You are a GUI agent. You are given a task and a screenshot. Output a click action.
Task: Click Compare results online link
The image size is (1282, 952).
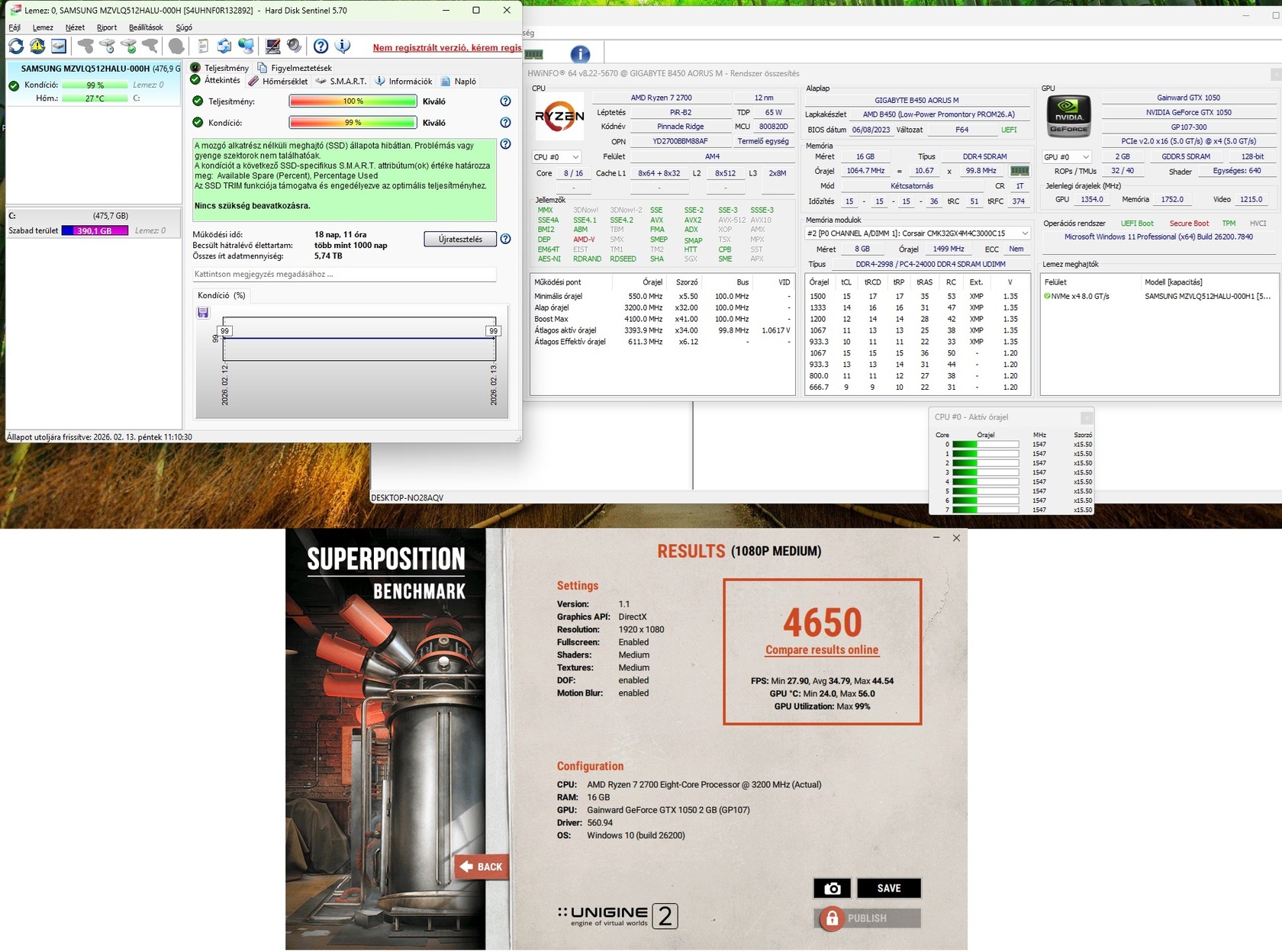822,650
